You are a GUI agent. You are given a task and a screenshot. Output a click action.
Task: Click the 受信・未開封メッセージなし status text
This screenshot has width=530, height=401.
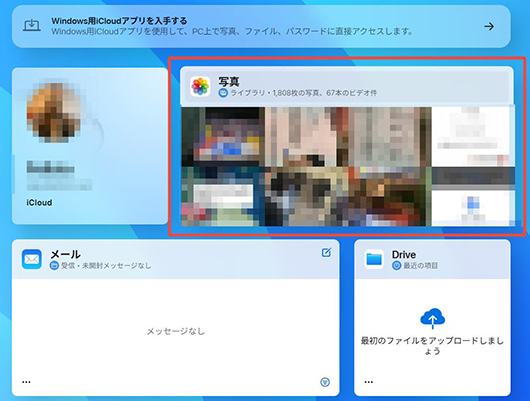coord(106,266)
